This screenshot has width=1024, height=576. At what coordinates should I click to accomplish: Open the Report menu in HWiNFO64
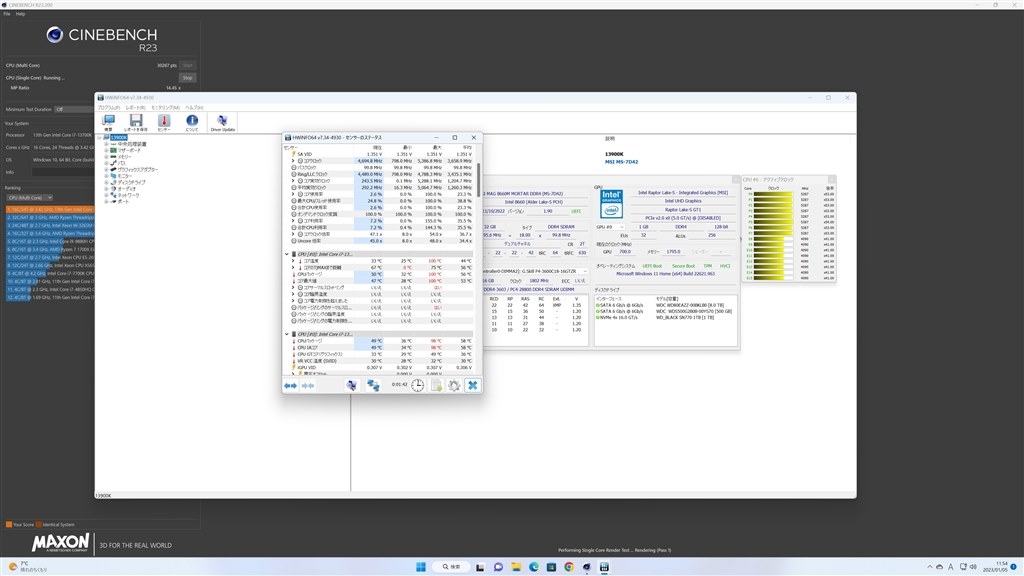[135, 107]
